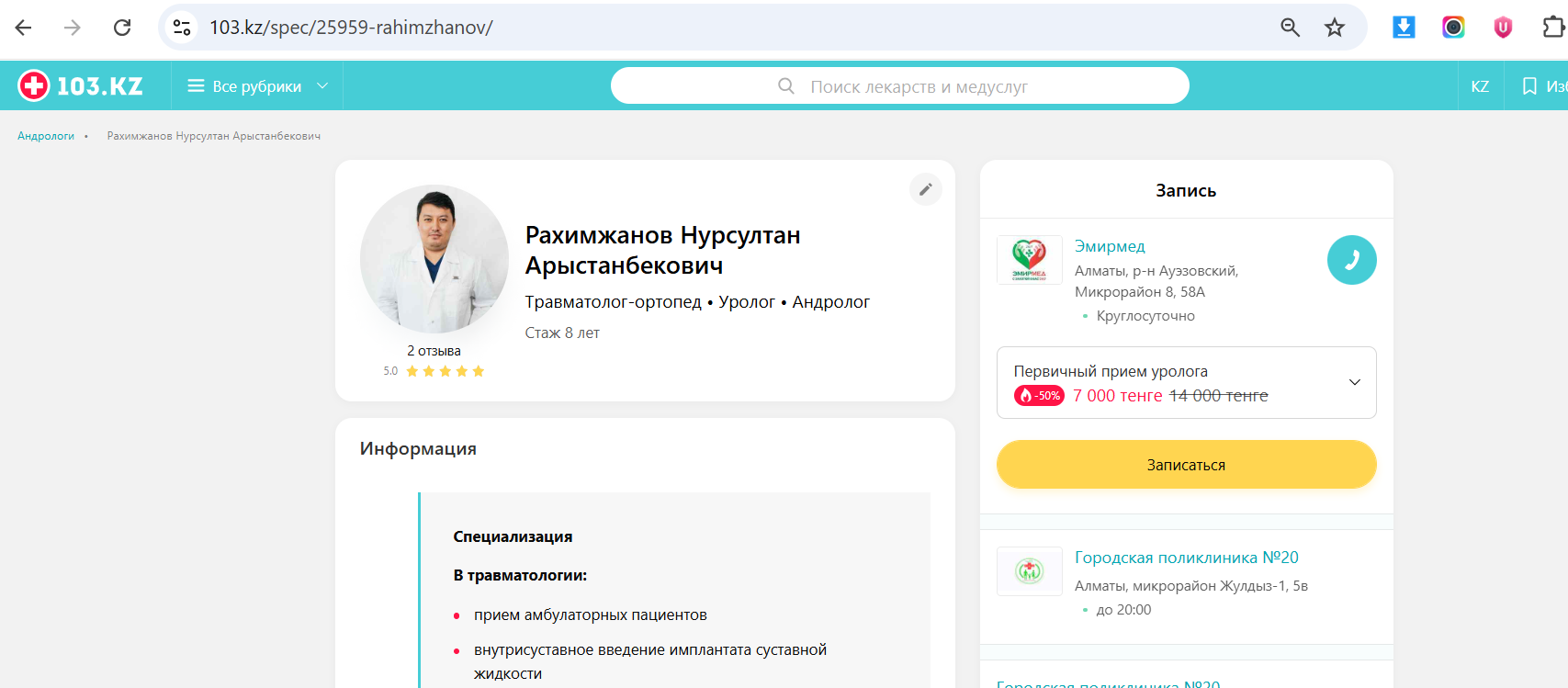The image size is (1568, 688).
Task: Open the red shield extension icon
Action: (x=1503, y=28)
